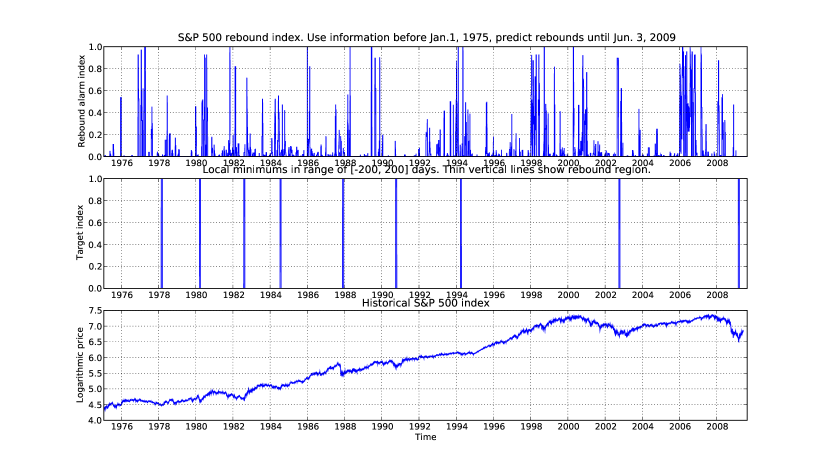Click year '1976' under the Target index chart
Image resolution: width=830 pixels, height=467 pixels.
(x=122, y=295)
